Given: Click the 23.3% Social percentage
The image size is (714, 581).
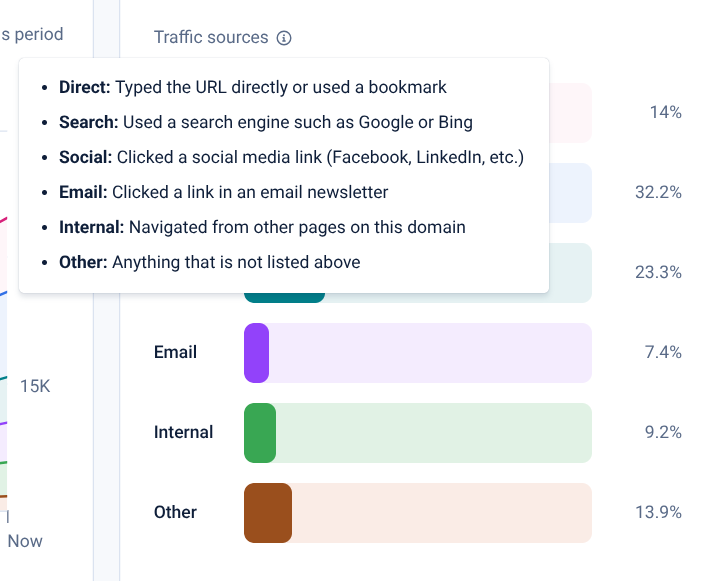Looking at the screenshot, I should 658,272.
